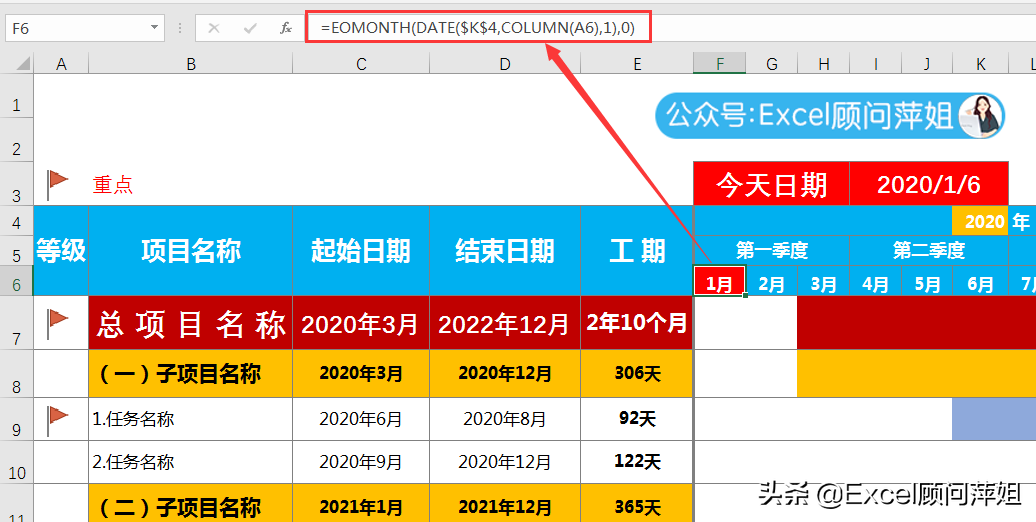1036x522 pixels.
Task: Click the Insert Function fx icon
Action: click(285, 28)
